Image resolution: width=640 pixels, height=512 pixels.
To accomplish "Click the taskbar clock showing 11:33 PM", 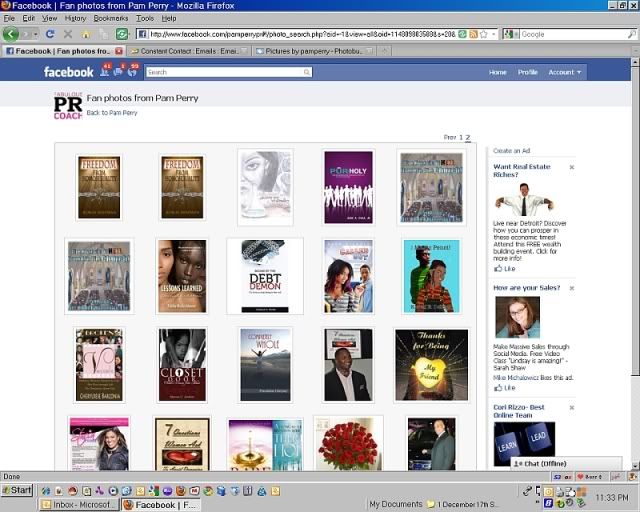I will (611, 497).
